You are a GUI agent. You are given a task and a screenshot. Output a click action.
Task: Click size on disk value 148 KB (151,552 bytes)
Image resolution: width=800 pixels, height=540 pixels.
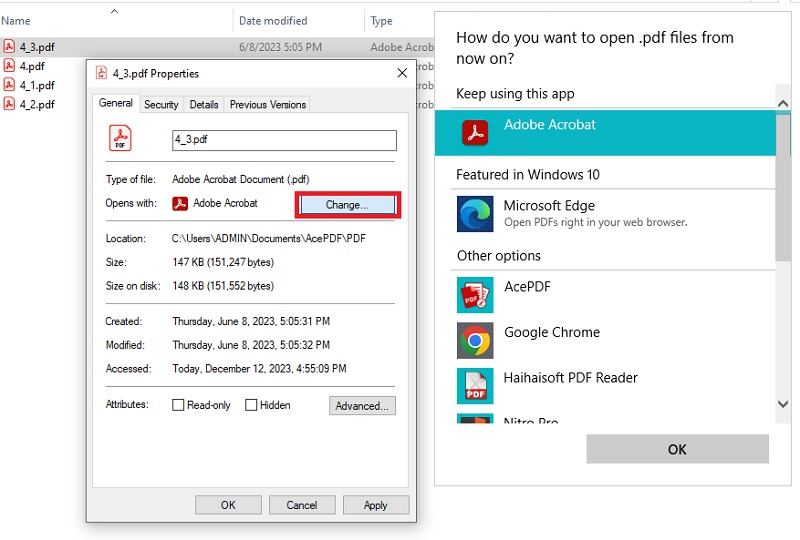pos(223,286)
